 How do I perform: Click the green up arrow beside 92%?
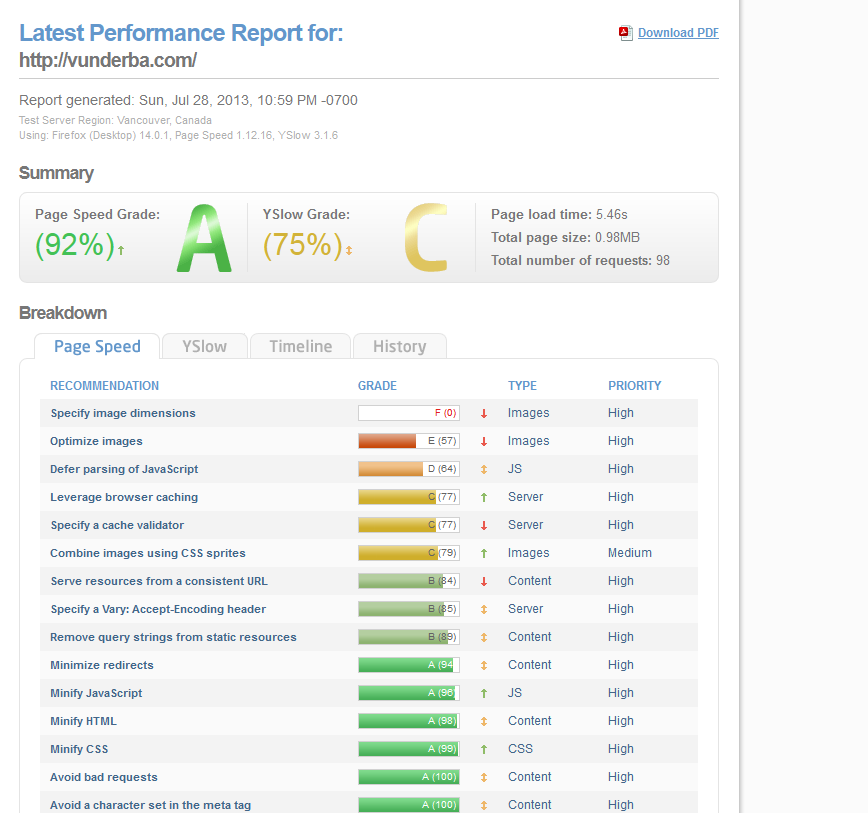pos(121,250)
